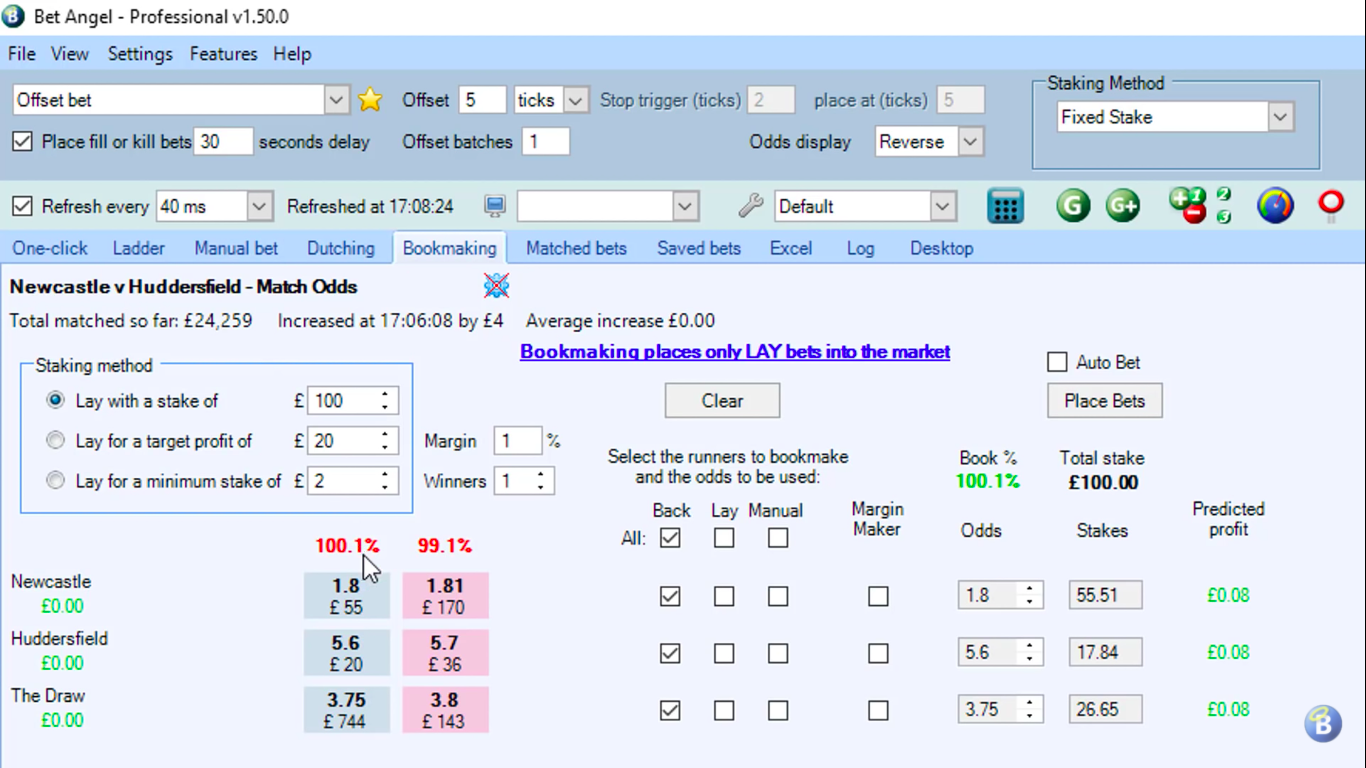Screen dimensions: 1366x768
Task: Click the small green number 2 icon
Action: 1224,194
